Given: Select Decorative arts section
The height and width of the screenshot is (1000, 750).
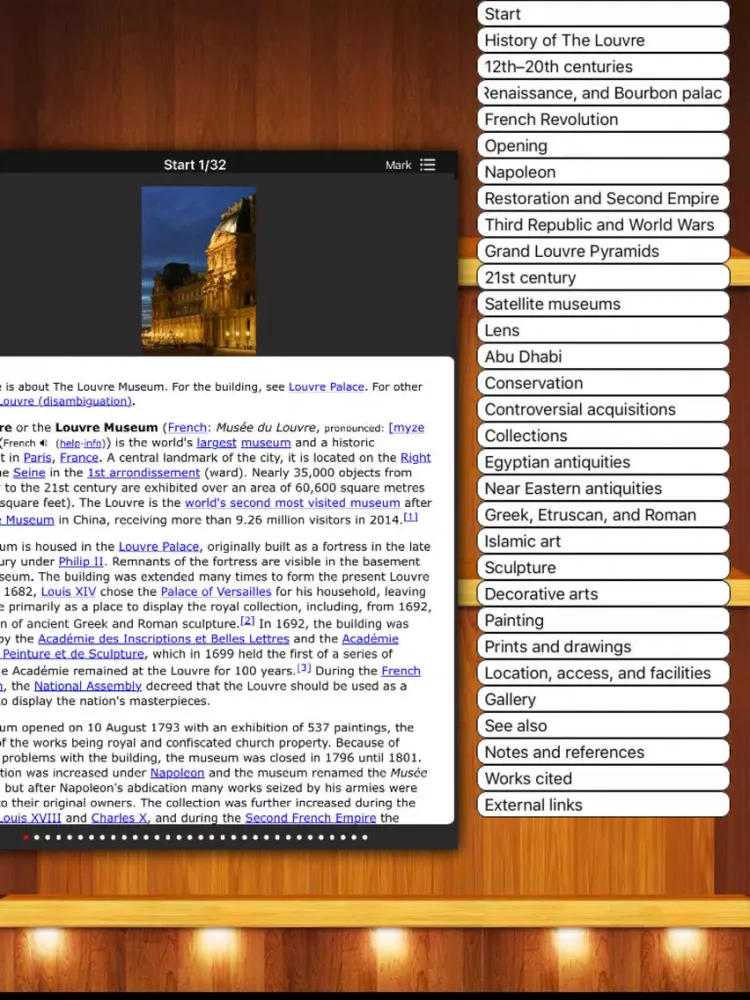Looking at the screenshot, I should pos(603,594).
